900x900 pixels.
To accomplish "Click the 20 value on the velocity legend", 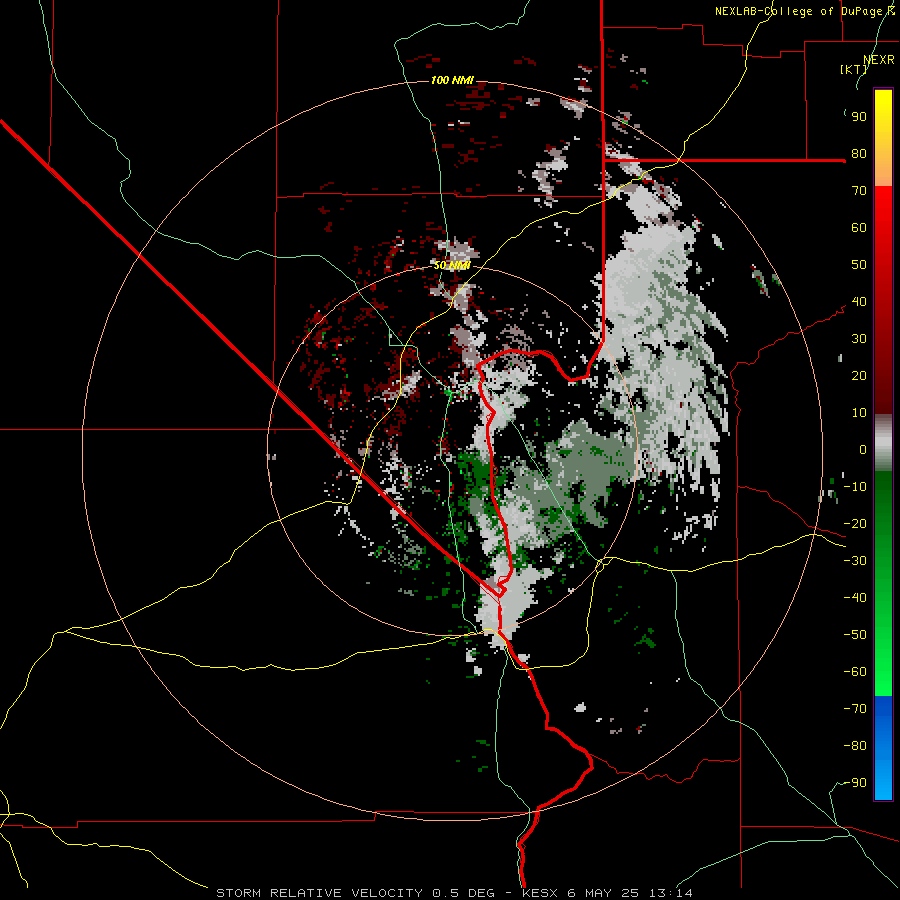I will (859, 376).
